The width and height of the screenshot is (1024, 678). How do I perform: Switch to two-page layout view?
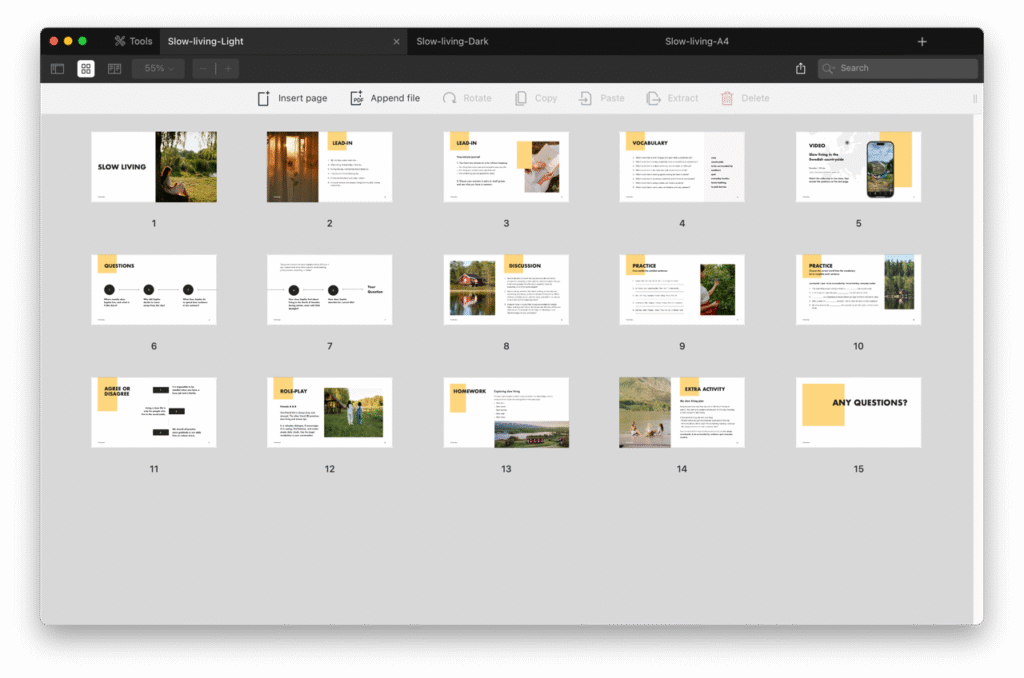click(114, 69)
